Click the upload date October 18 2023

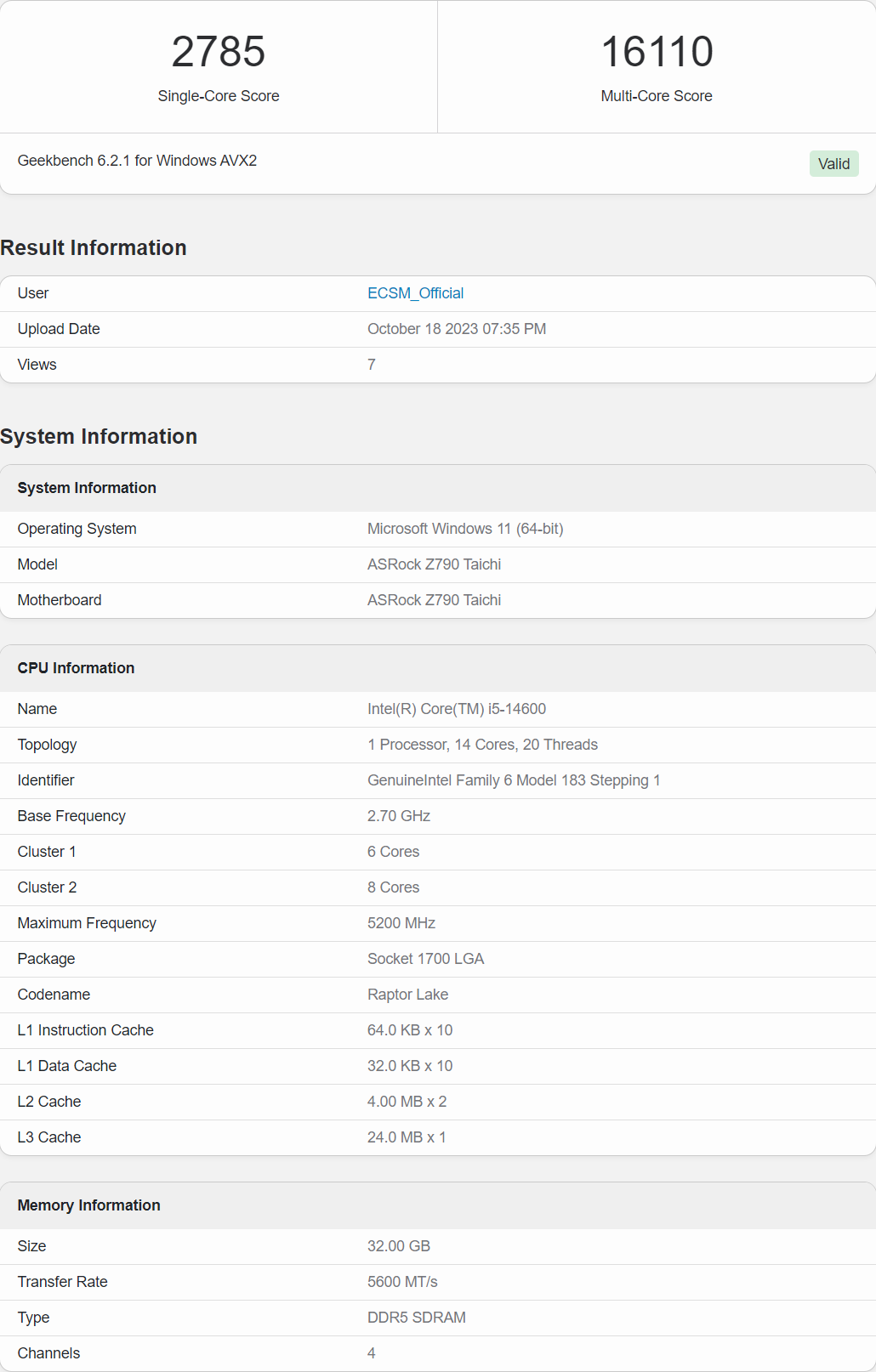(456, 329)
